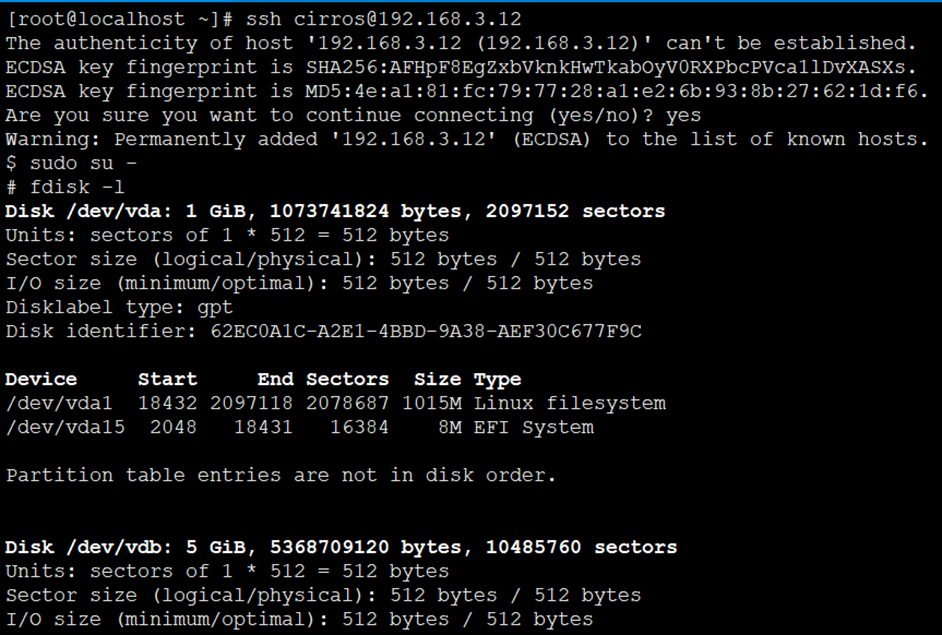Click the 'Start' column header
Viewport: 942px width, 635px height.
pos(167,379)
